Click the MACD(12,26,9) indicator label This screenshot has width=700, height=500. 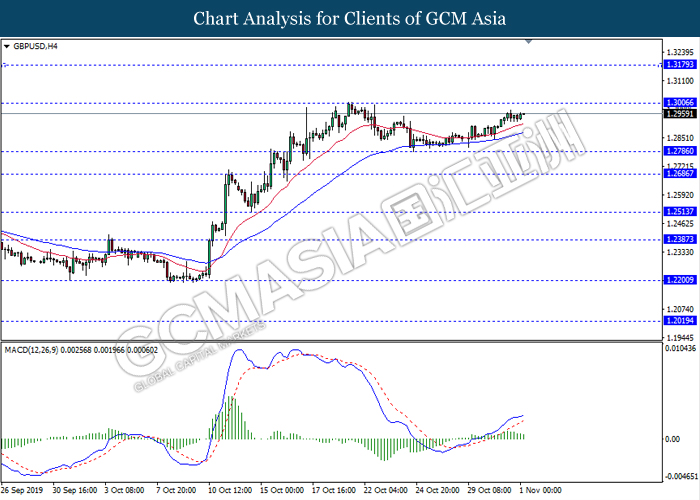point(81,350)
